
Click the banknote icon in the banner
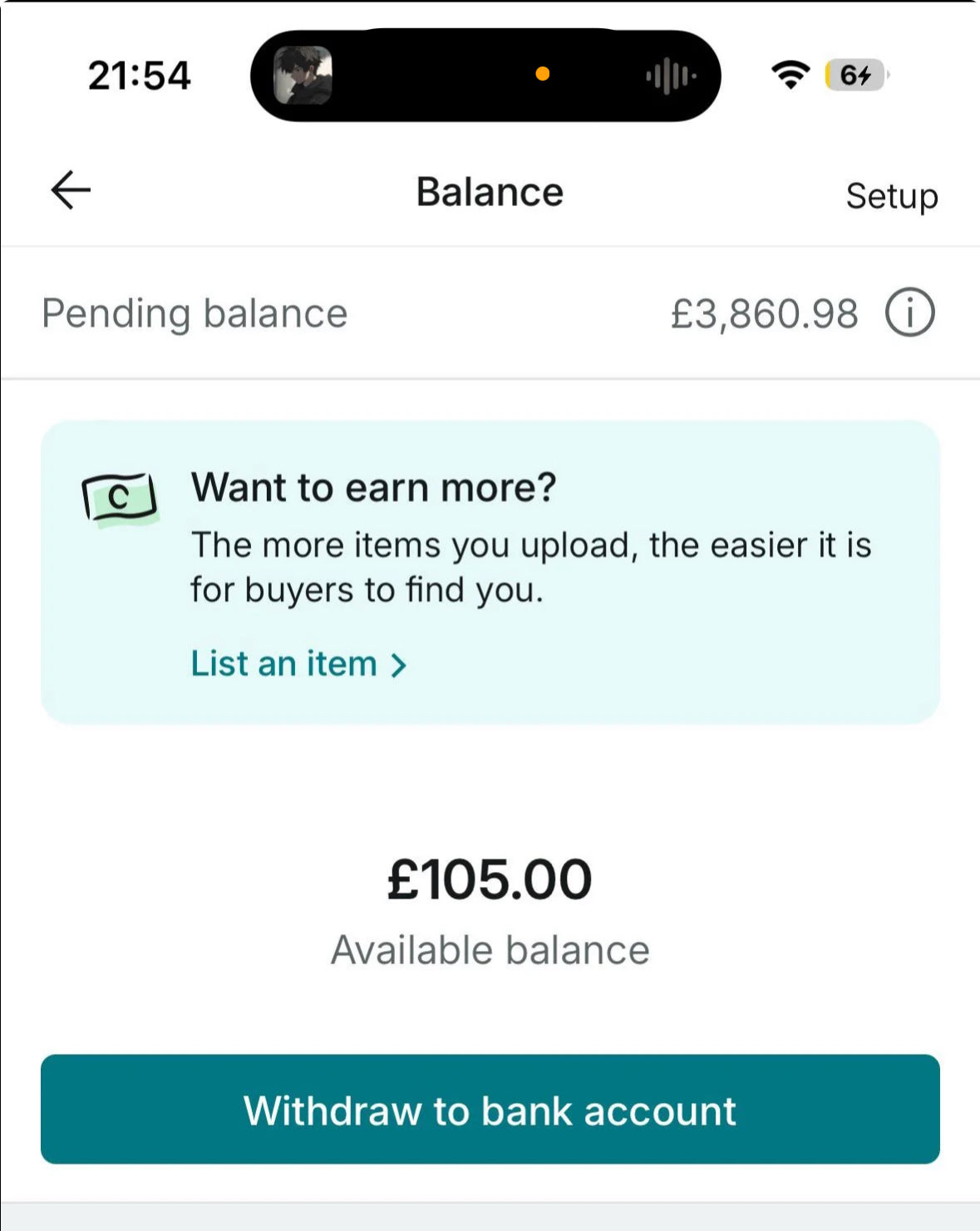[120, 498]
